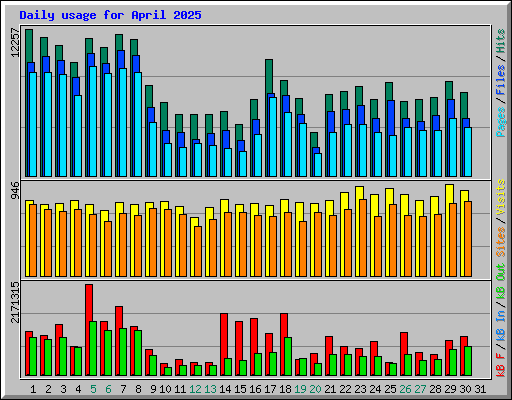Image resolution: width=512 pixels, height=400 pixels.
Task: Click green weekend day label 12
Action: (195, 389)
